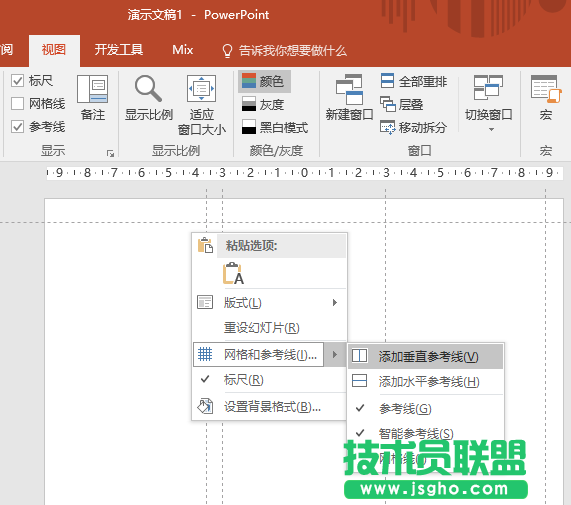571x505 pixels.
Task: Click the 版式 layout icon
Action: point(205,303)
